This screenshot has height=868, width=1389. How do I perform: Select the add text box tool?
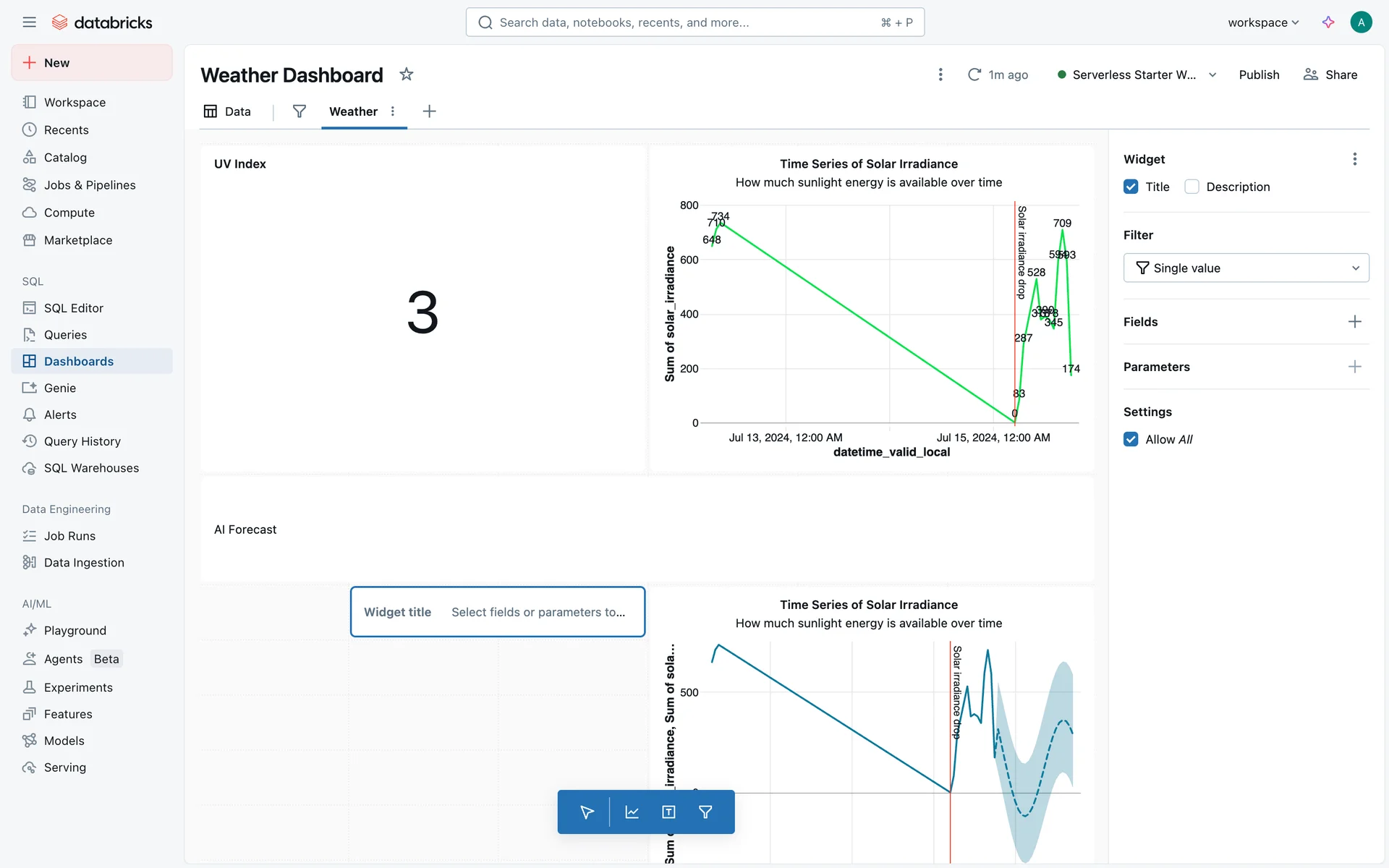(x=668, y=812)
